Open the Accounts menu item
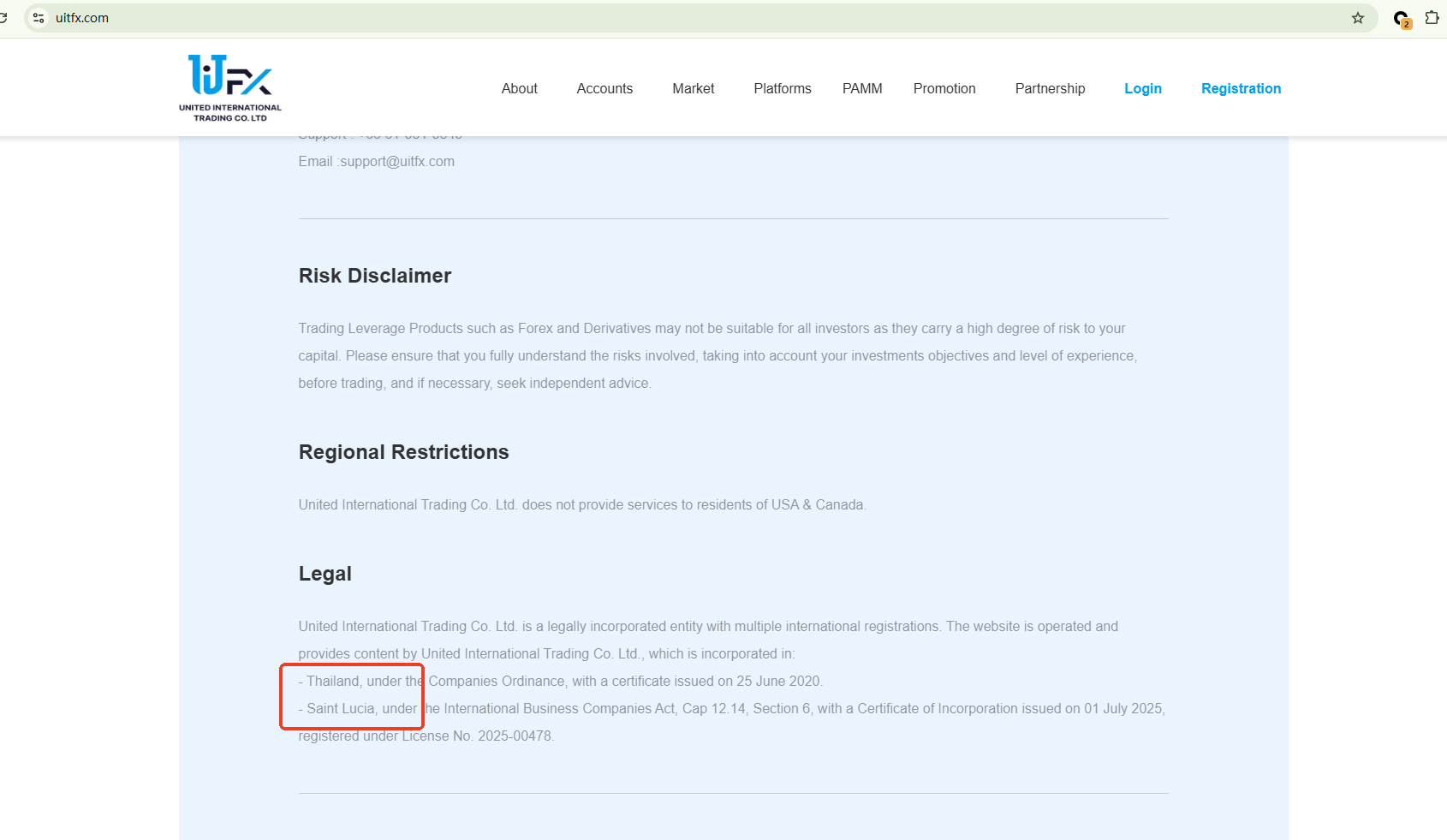1447x840 pixels. [x=604, y=88]
